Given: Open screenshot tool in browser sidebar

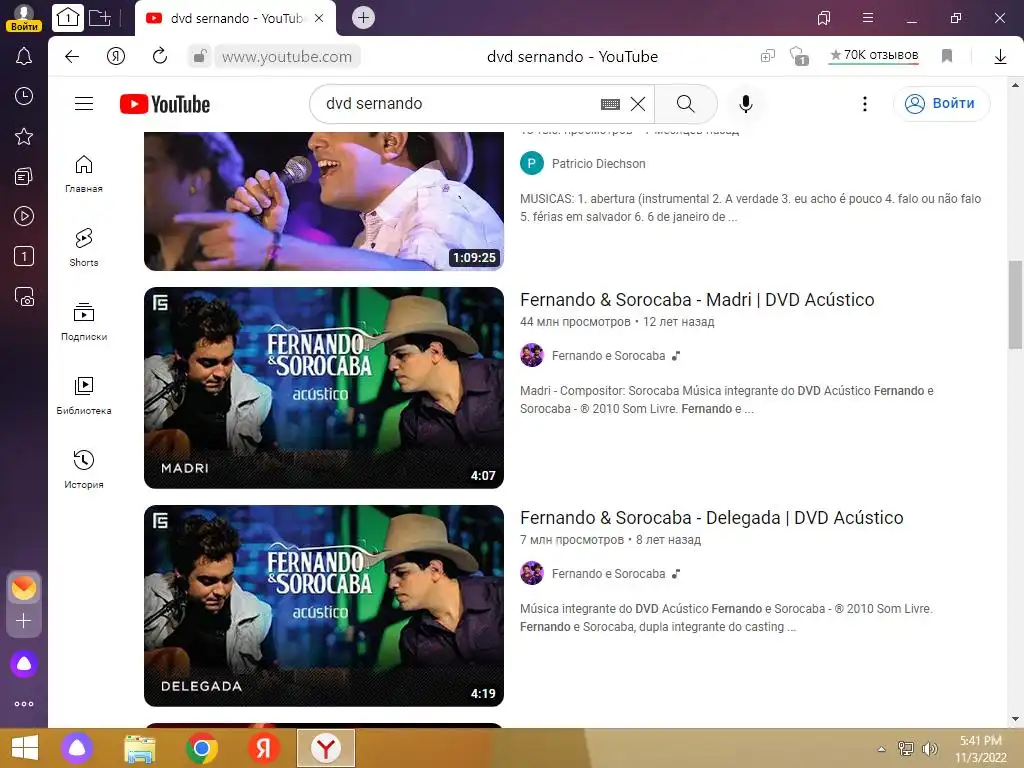Looking at the screenshot, I should point(24,296).
